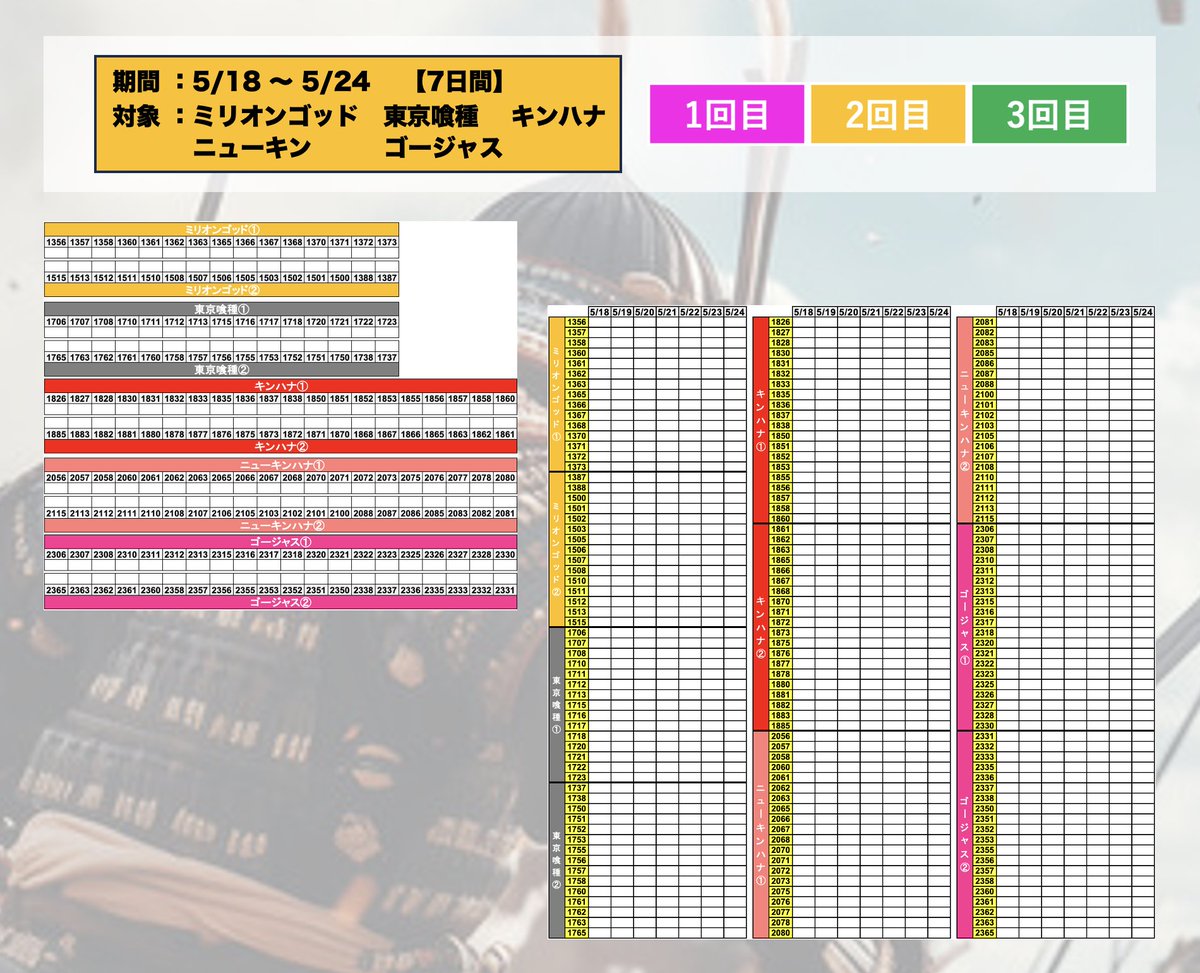1200x973 pixels.
Task: Click the 5/18 cell in row 1356
Action: click(599, 321)
